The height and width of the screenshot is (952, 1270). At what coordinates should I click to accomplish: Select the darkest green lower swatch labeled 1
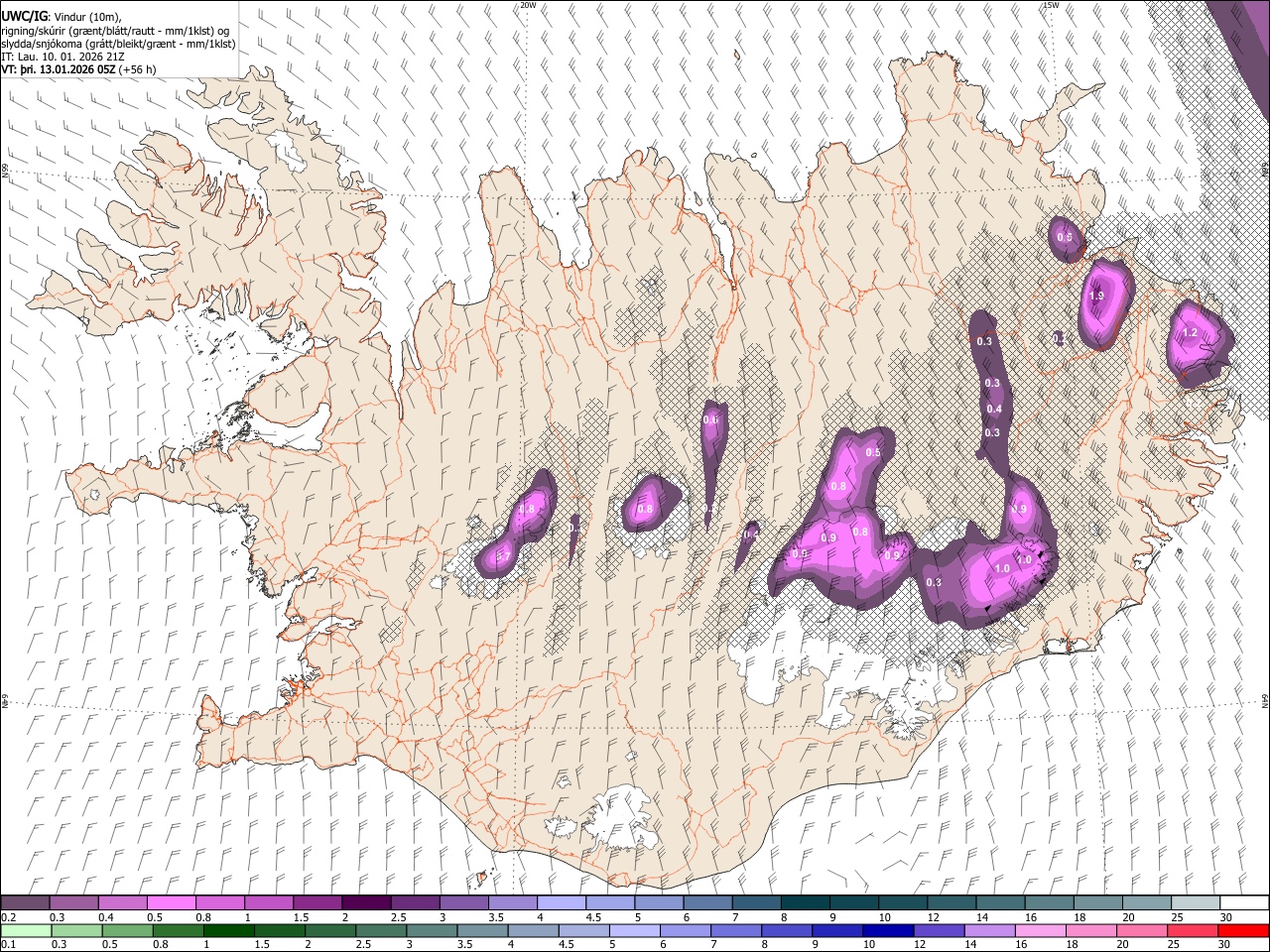click(227, 930)
